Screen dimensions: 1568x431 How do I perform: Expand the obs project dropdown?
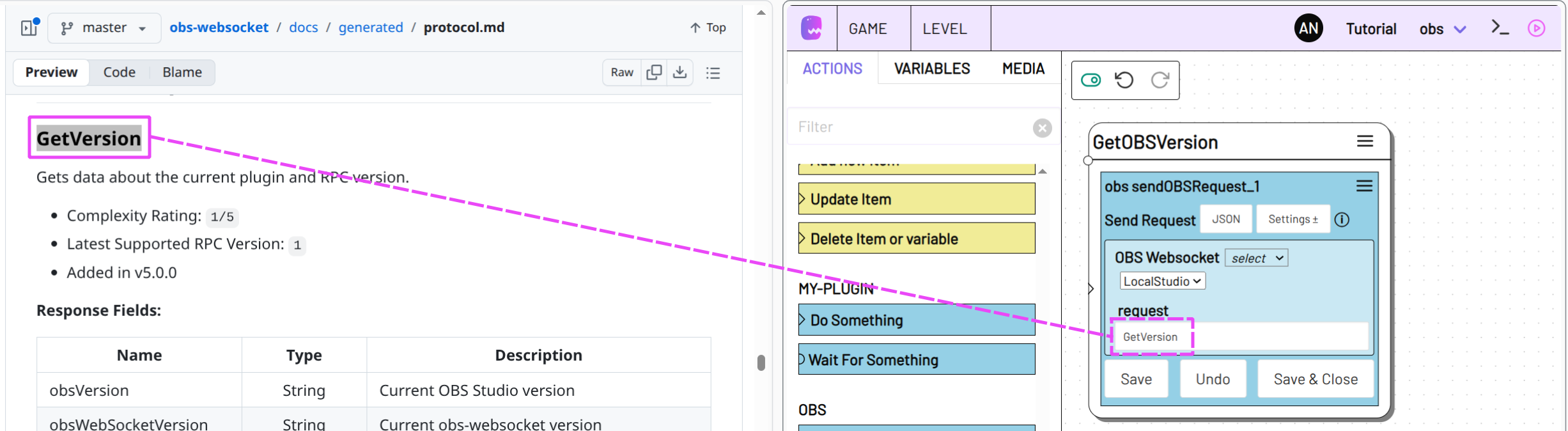(x=1443, y=29)
